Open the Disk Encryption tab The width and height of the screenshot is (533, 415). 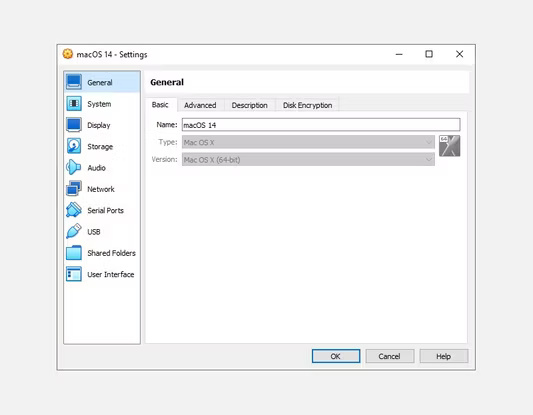coord(307,105)
